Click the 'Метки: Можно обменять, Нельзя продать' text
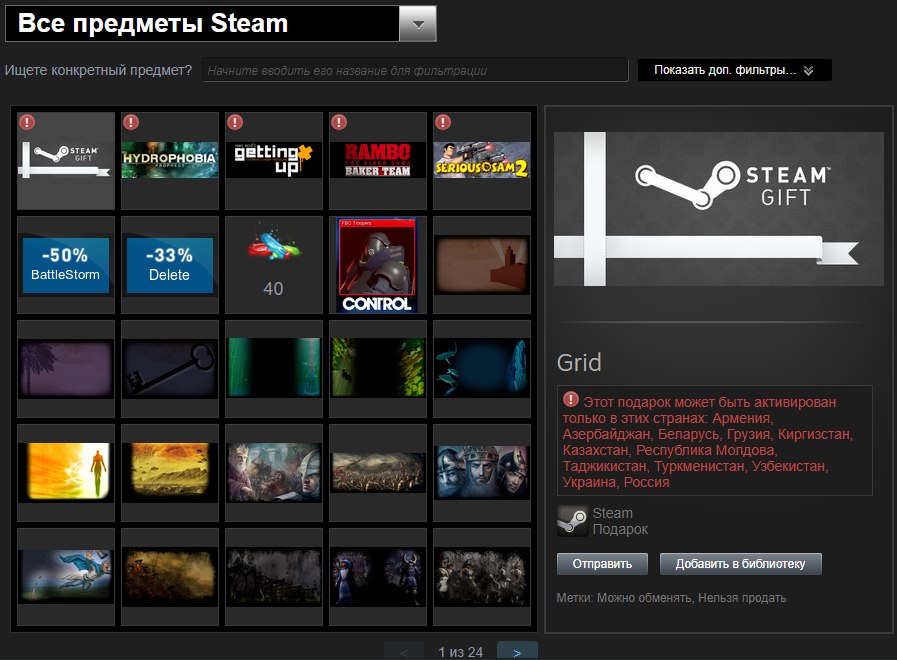The width and height of the screenshot is (897, 660). point(672,598)
